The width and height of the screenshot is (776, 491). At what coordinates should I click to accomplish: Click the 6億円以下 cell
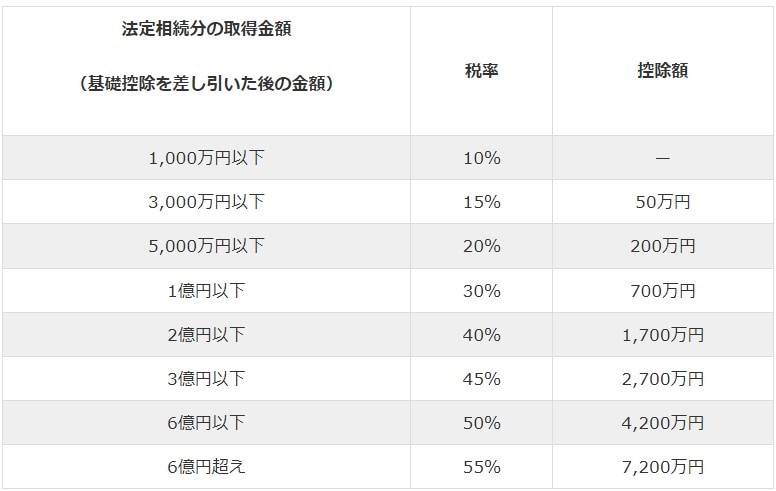[x=206, y=423]
